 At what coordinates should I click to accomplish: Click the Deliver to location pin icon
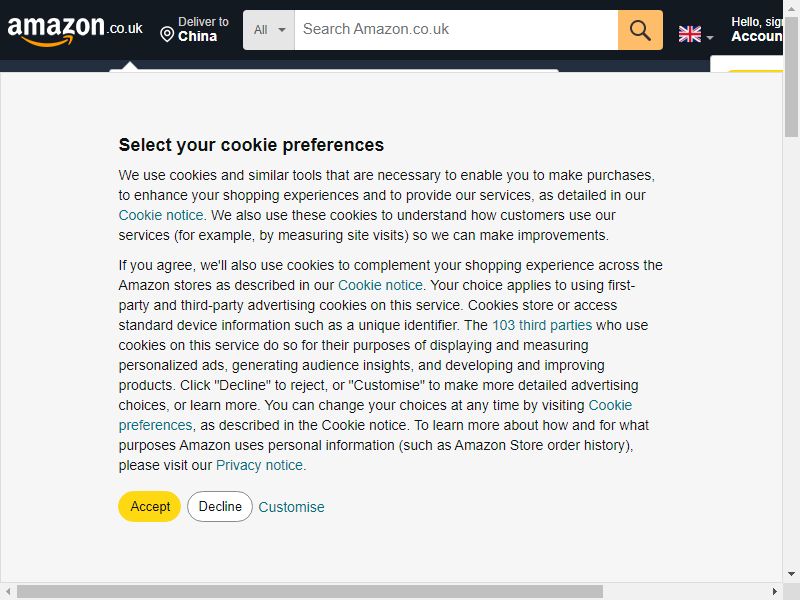coord(167,35)
